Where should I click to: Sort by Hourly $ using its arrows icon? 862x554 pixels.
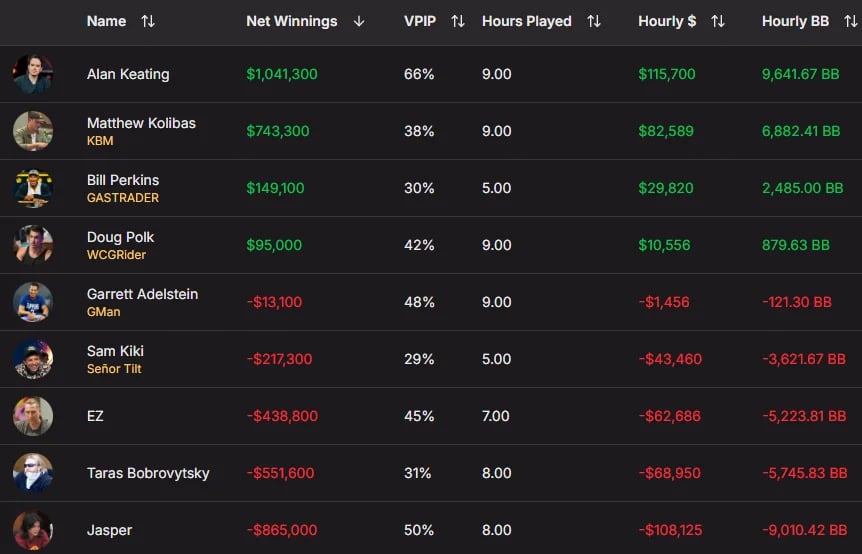tap(717, 21)
